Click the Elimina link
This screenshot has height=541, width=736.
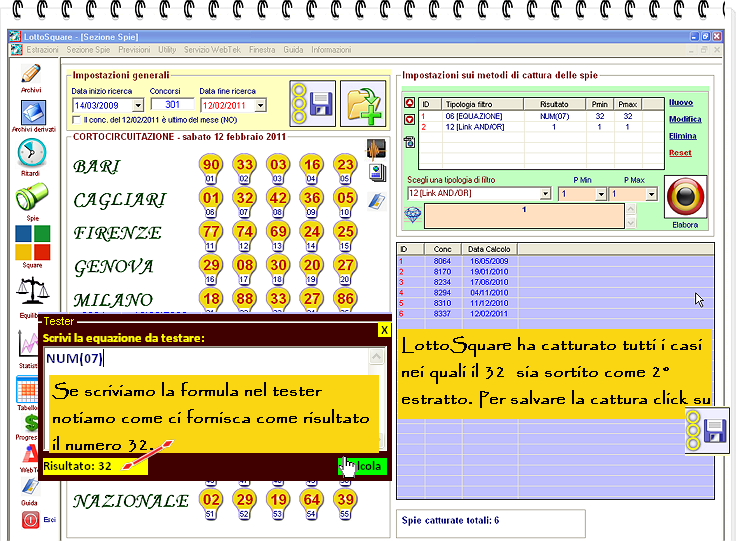pyautogui.click(x=683, y=136)
